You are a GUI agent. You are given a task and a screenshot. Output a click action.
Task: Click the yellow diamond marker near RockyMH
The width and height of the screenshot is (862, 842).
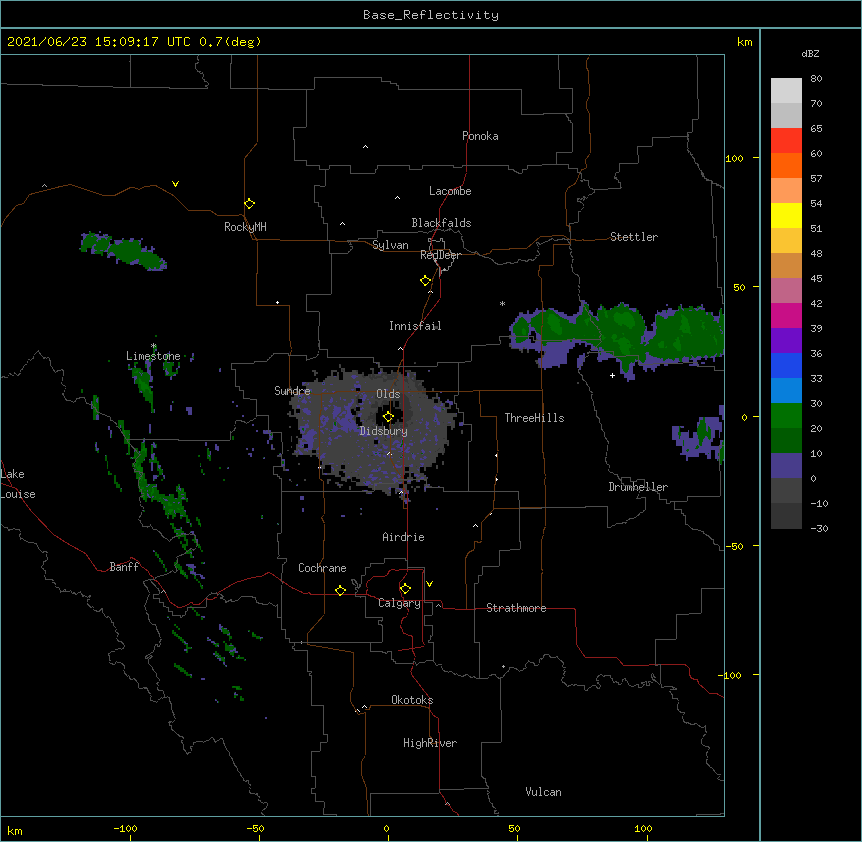pyautogui.click(x=250, y=204)
